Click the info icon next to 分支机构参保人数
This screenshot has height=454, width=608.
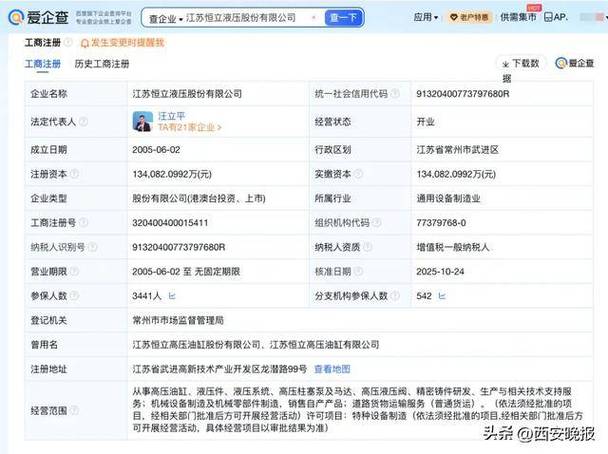(395, 296)
